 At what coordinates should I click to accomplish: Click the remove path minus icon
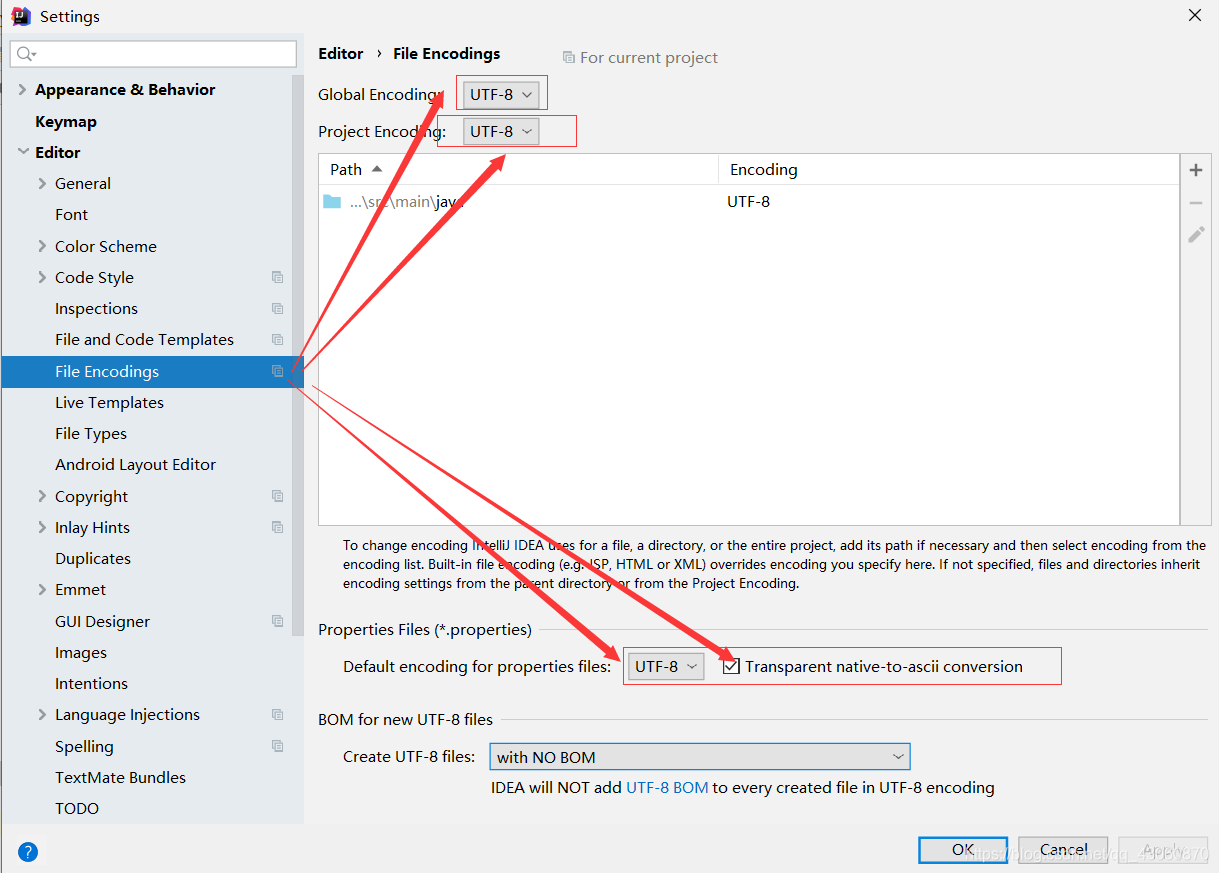pos(1195,203)
